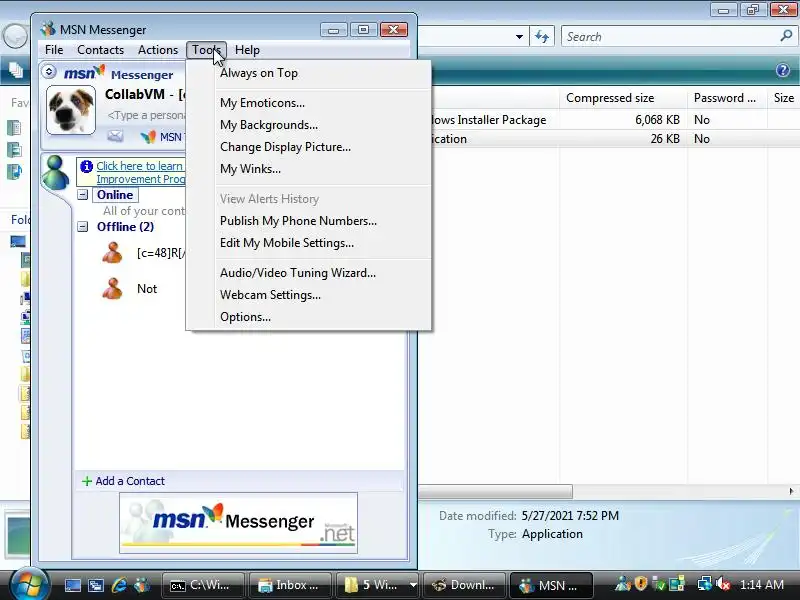Click into the explorer Search field
Screen dimensions: 800x600
point(671,37)
